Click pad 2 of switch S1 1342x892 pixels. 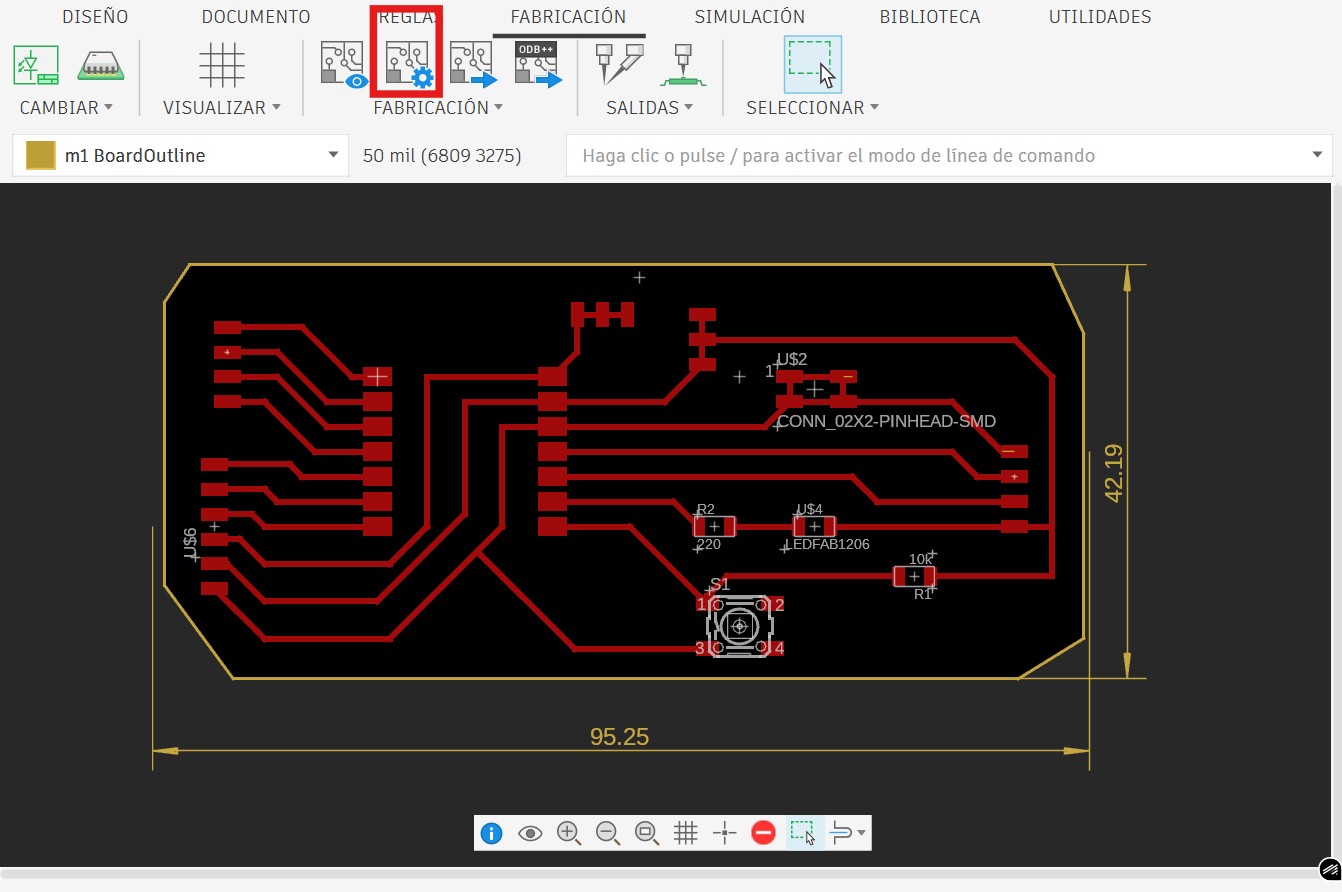[777, 604]
